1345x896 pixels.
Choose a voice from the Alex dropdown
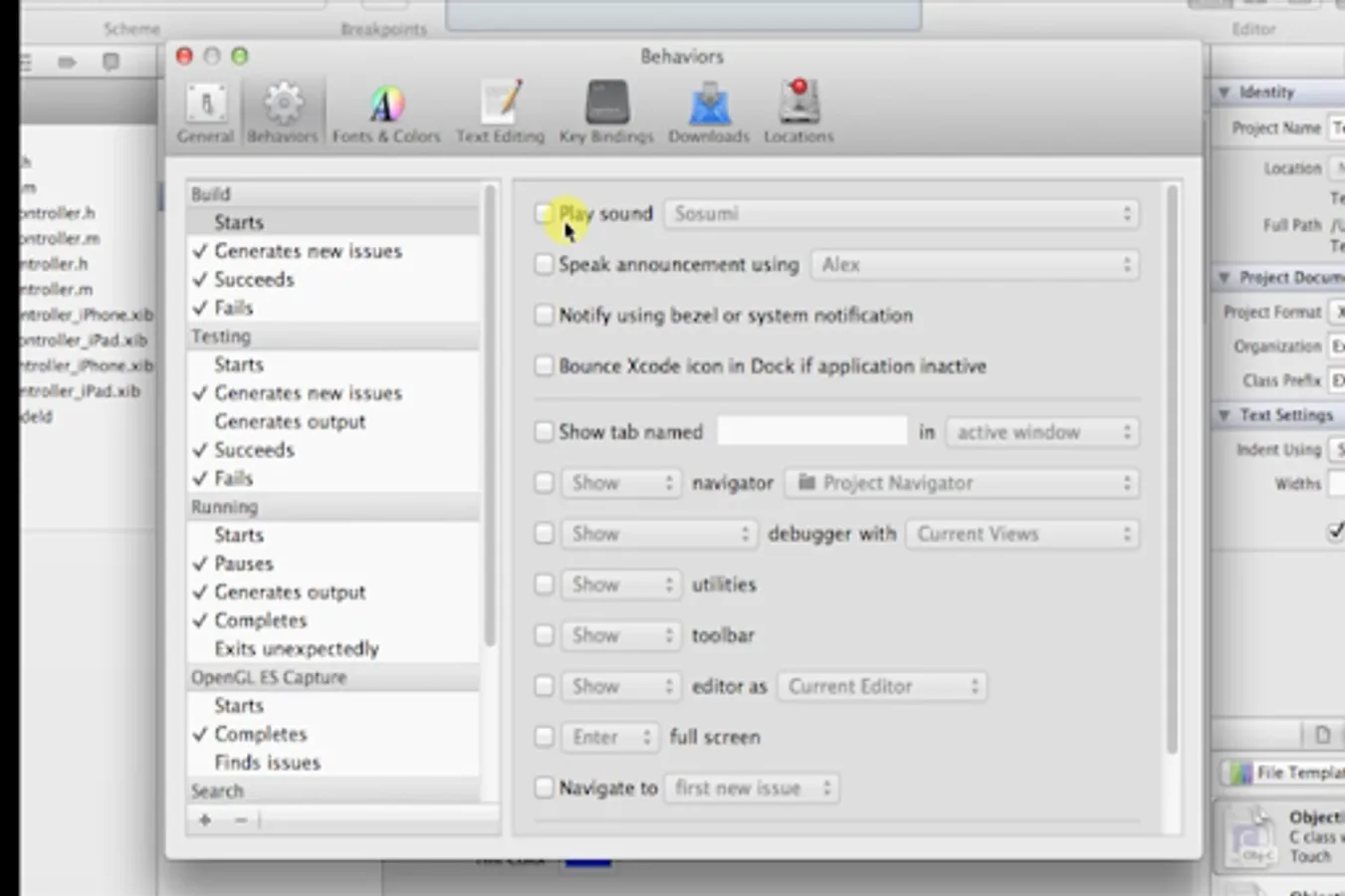click(976, 265)
